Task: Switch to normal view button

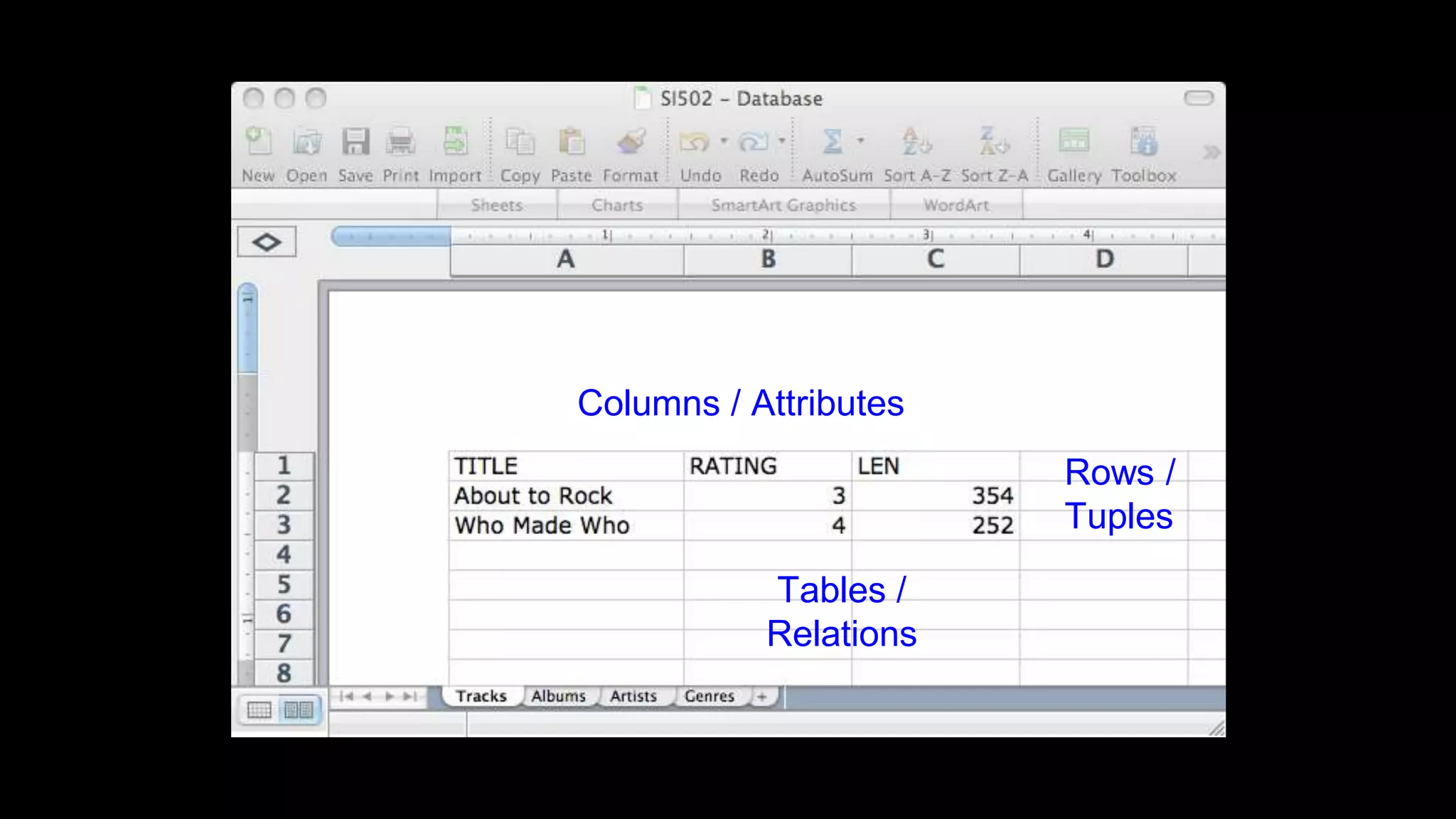Action: [259, 710]
